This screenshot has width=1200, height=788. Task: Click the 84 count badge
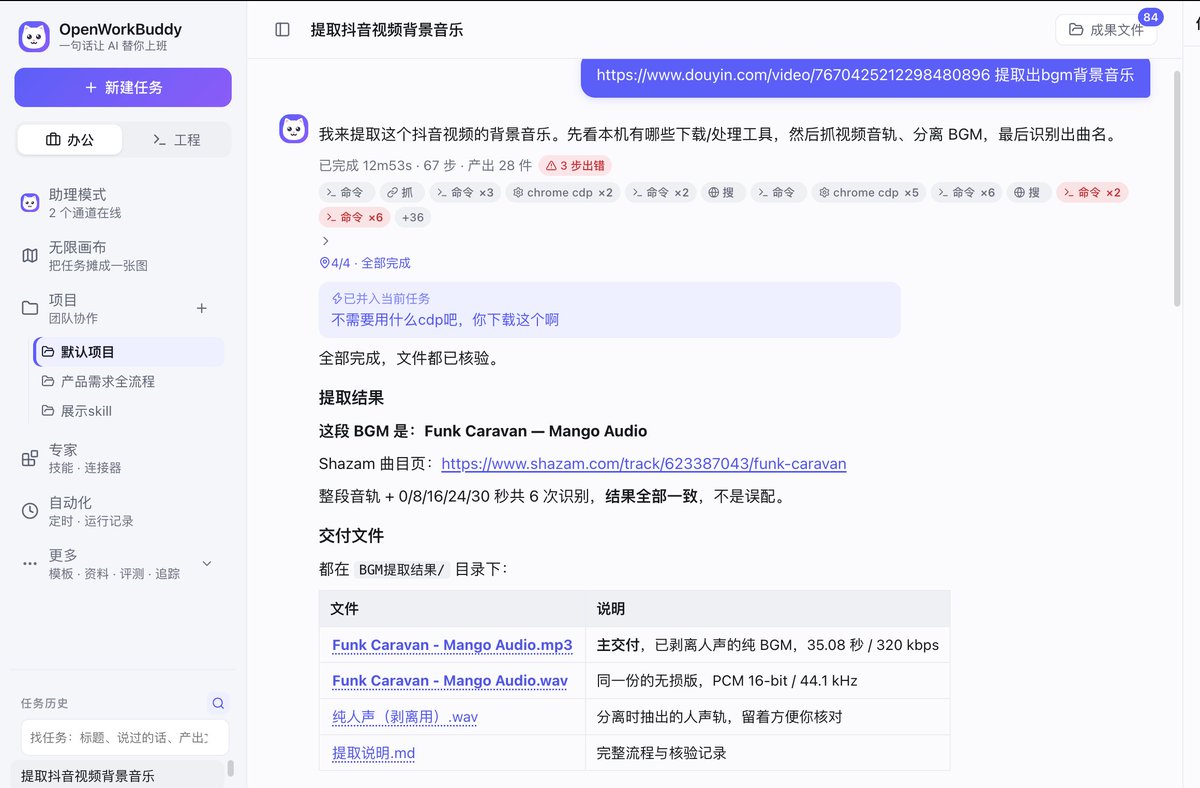point(1150,17)
